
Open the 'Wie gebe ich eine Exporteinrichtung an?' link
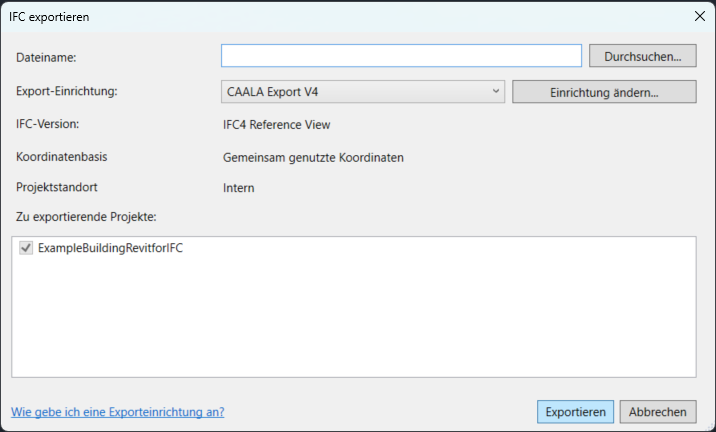pos(117,412)
